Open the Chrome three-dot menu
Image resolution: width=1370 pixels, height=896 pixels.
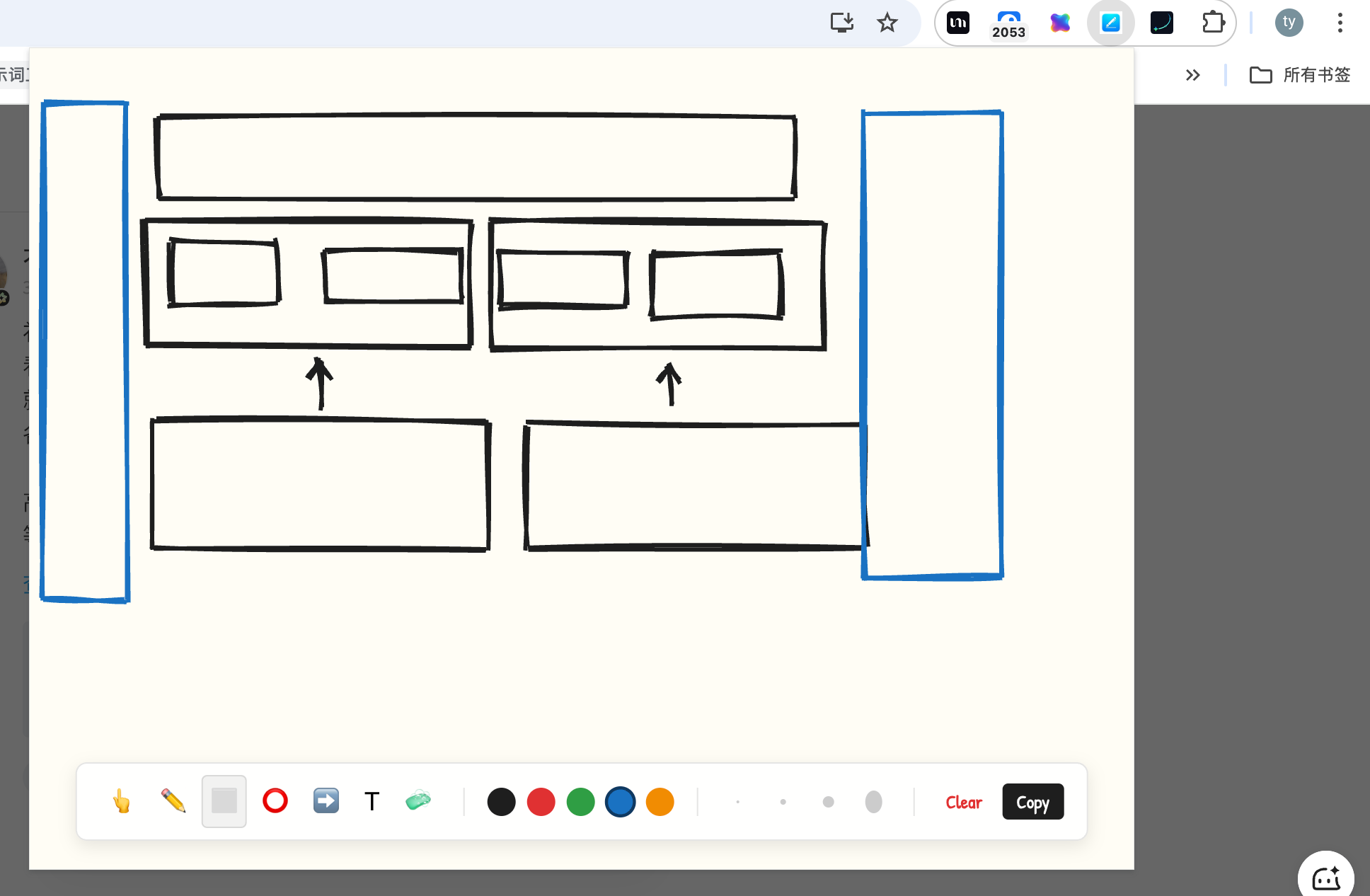coord(1340,23)
